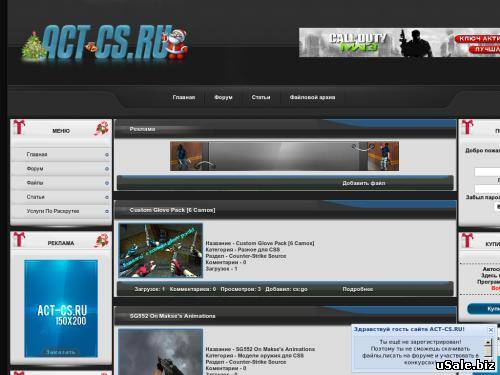The image size is (500, 375).
Task: Click the bullet icon beside Файлы
Action: click(x=107, y=183)
